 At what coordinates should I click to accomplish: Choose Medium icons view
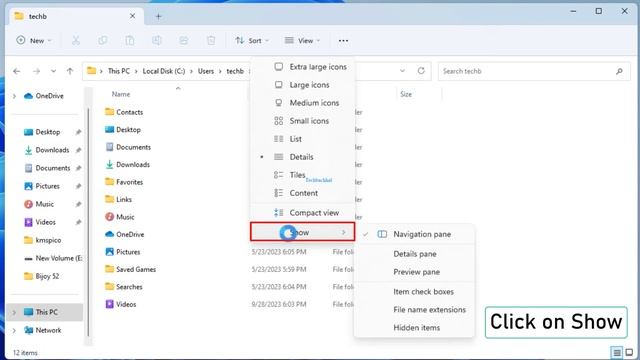click(x=302, y=102)
